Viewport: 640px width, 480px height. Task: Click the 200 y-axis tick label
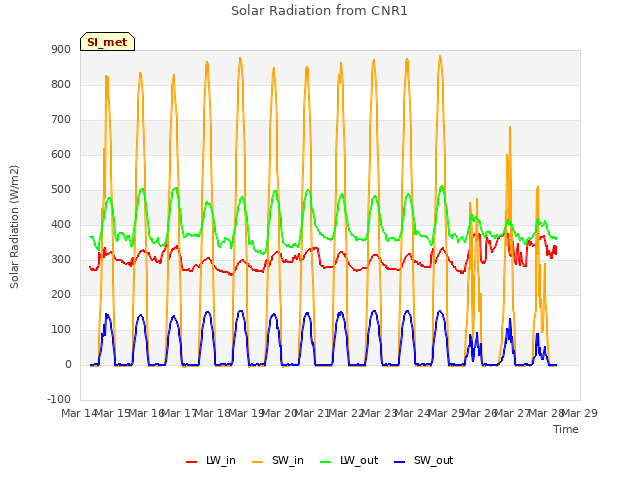pyautogui.click(x=61, y=294)
